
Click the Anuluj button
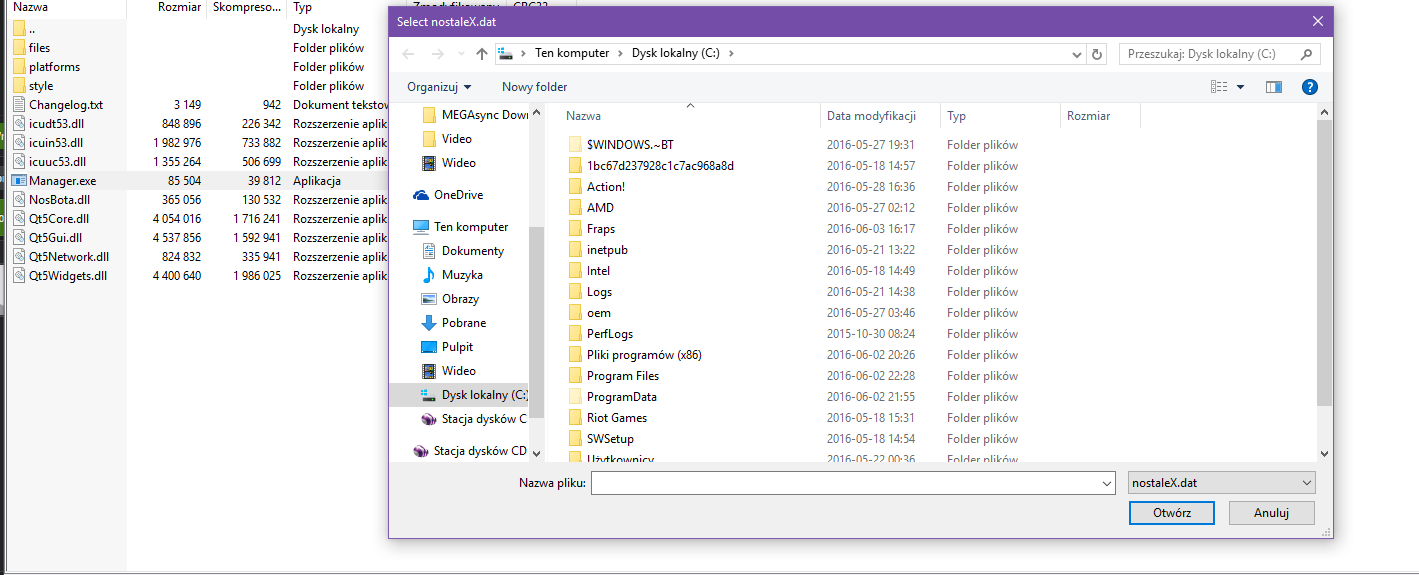(1272, 513)
